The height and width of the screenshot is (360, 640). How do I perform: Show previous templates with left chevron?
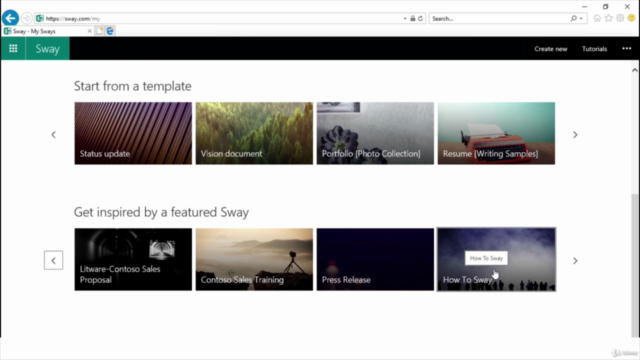click(53, 135)
